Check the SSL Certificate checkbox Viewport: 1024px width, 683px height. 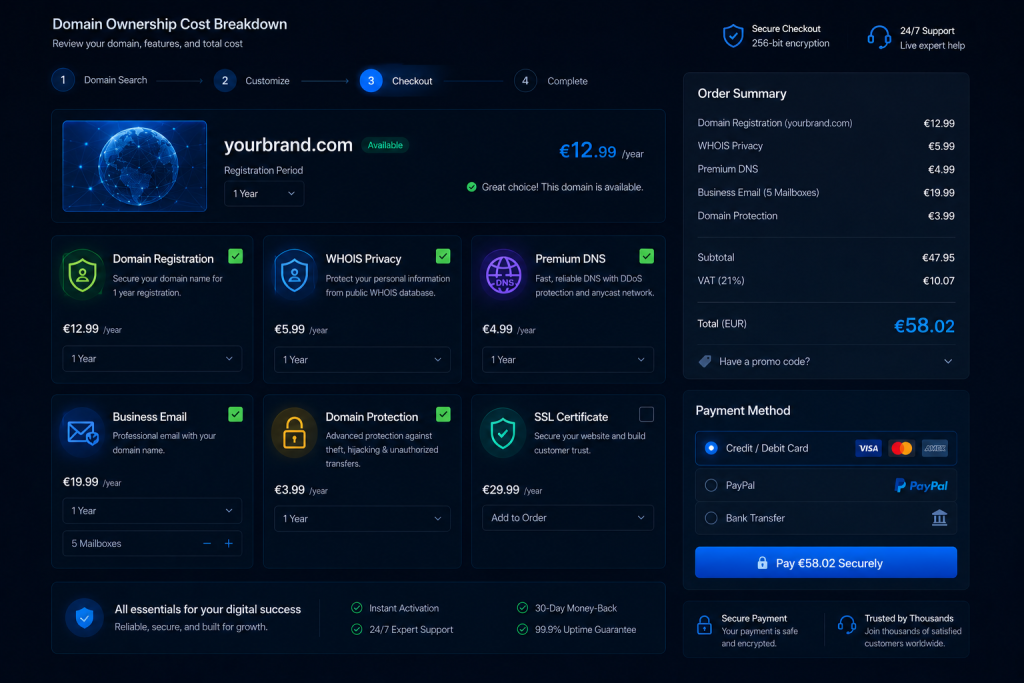tap(647, 414)
